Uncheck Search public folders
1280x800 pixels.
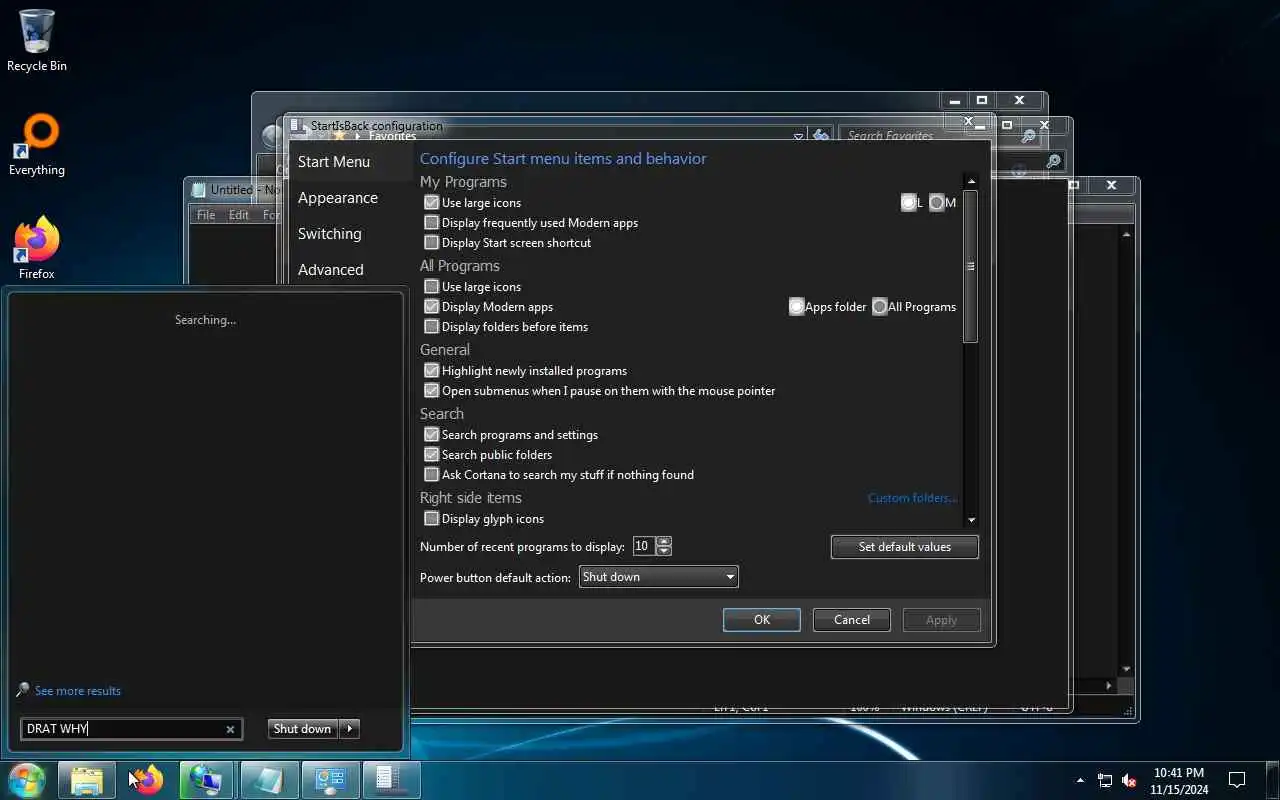pyautogui.click(x=432, y=454)
